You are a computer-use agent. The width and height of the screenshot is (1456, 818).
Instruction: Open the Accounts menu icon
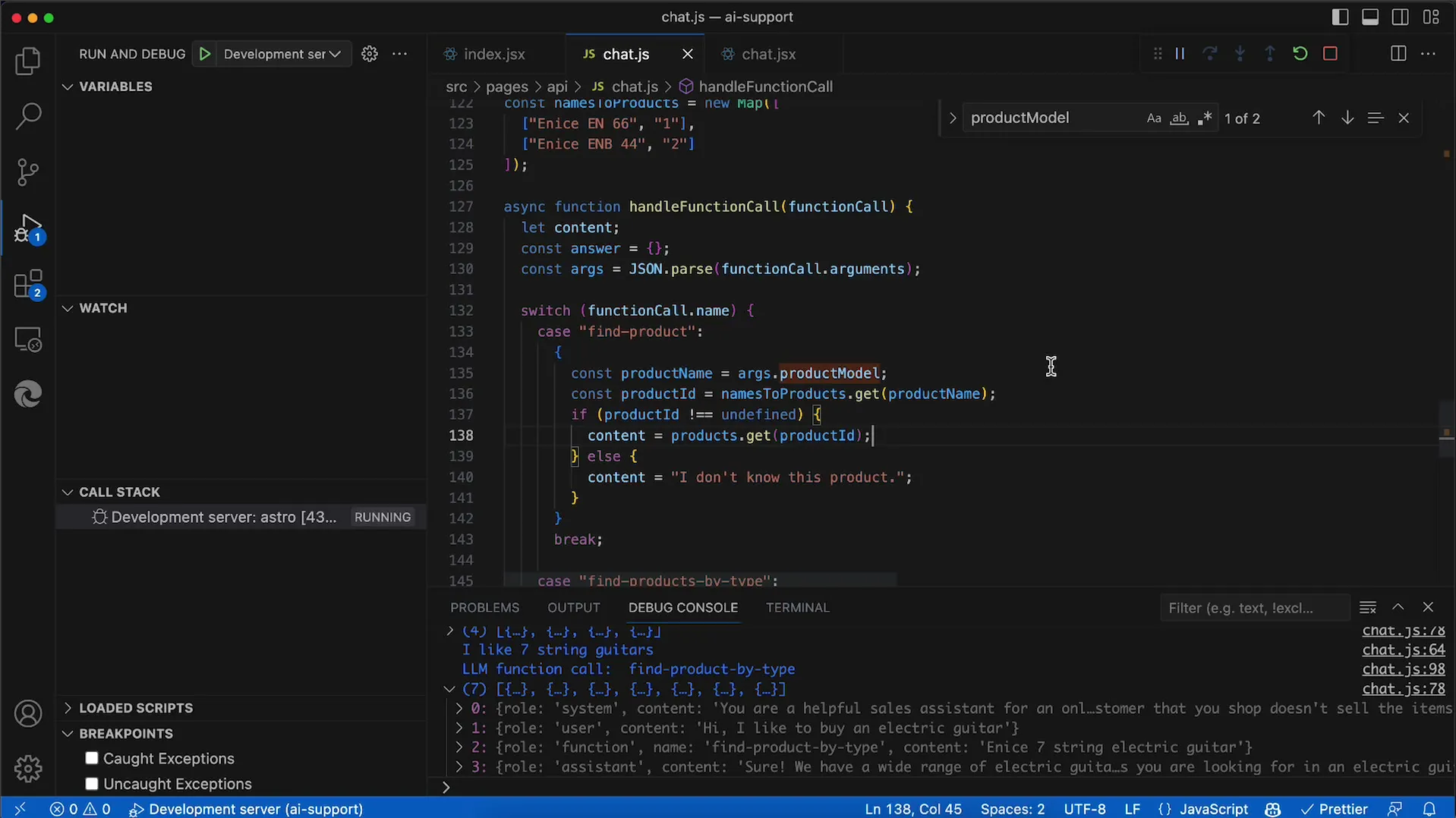pos(28,714)
